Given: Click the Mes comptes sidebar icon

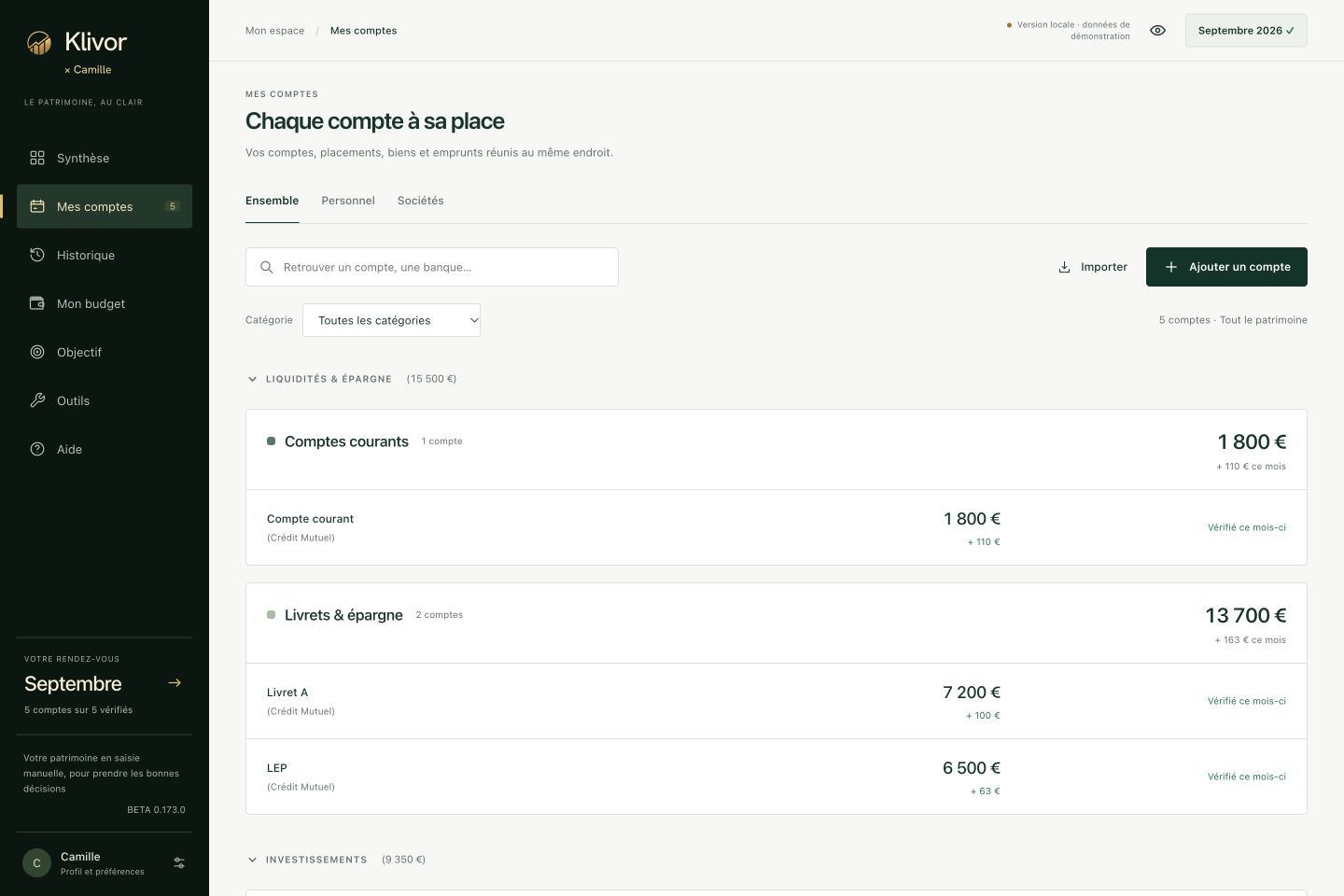Looking at the screenshot, I should [37, 206].
